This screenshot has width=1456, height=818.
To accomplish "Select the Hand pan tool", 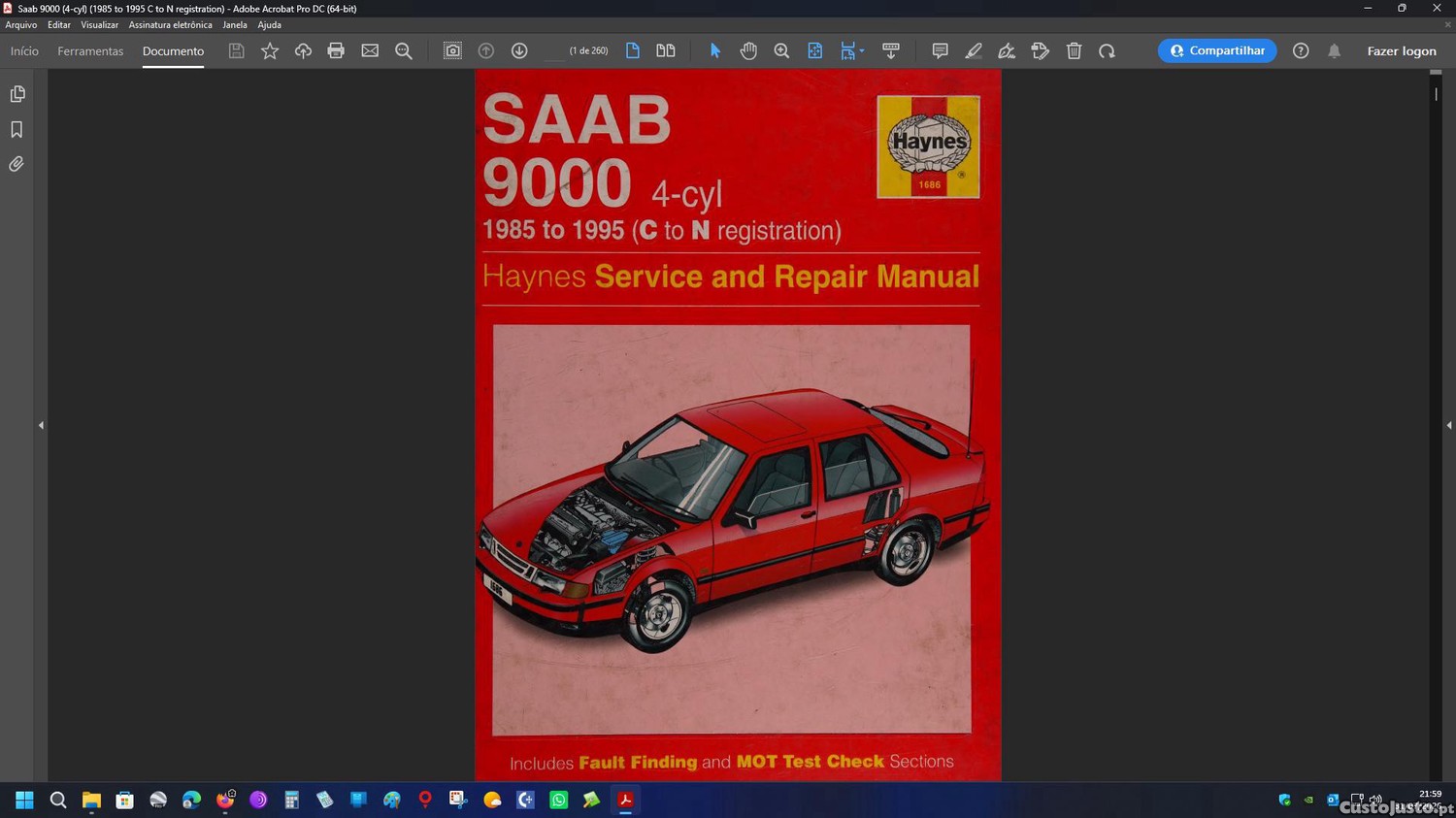I will (748, 50).
